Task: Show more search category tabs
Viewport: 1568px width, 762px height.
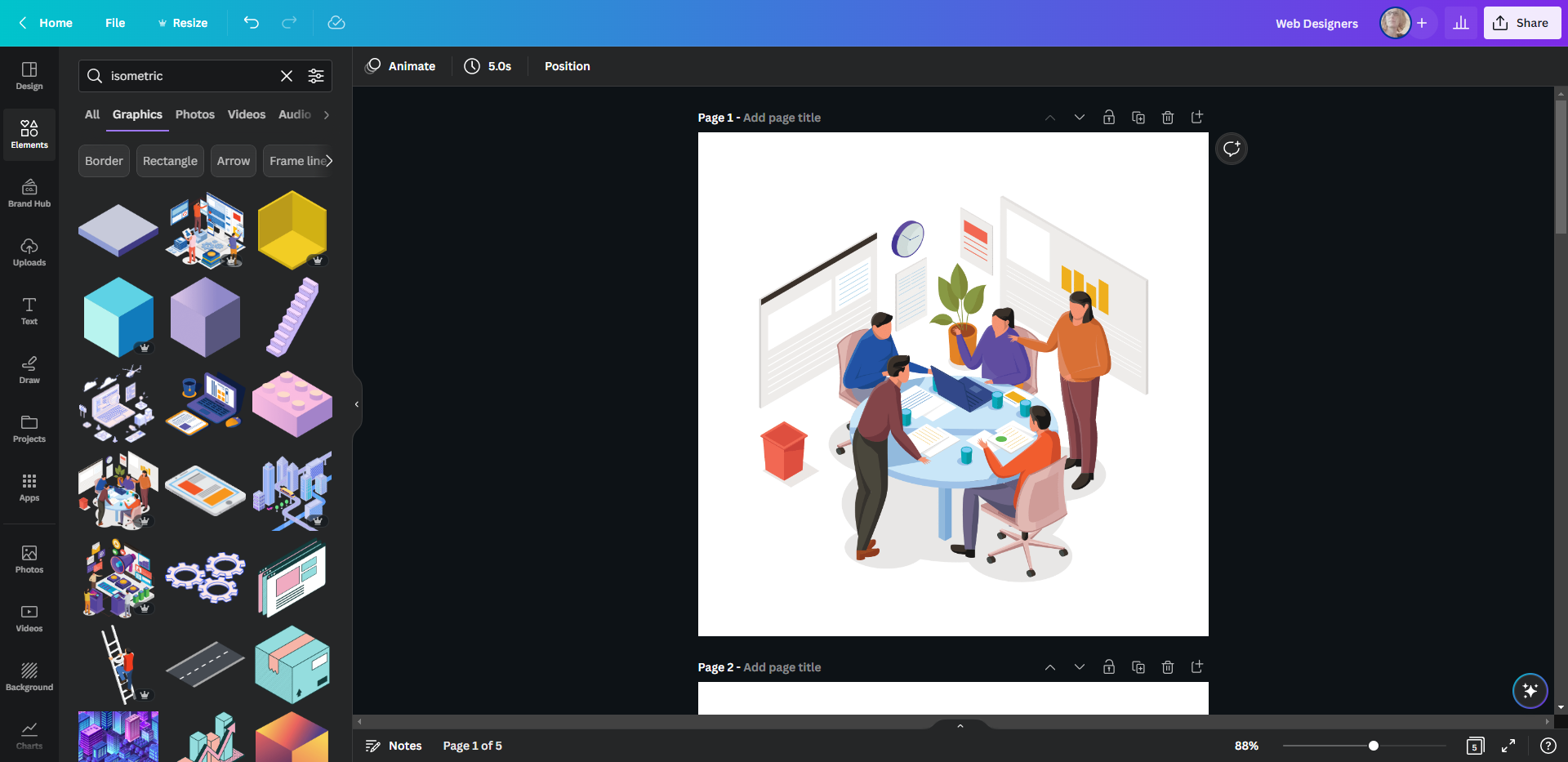Action: click(327, 115)
